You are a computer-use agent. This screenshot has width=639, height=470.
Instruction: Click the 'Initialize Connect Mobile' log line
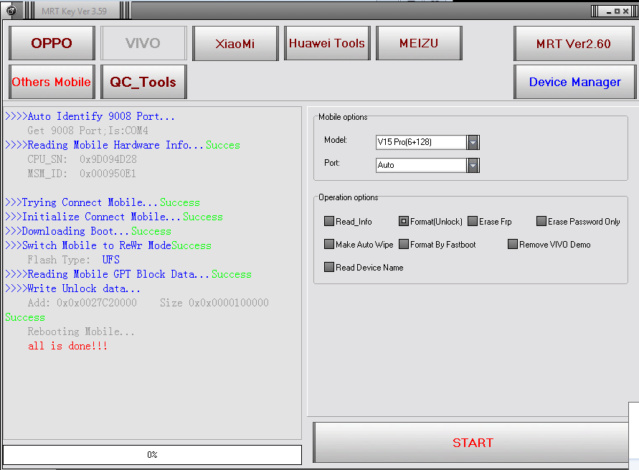click(114, 217)
